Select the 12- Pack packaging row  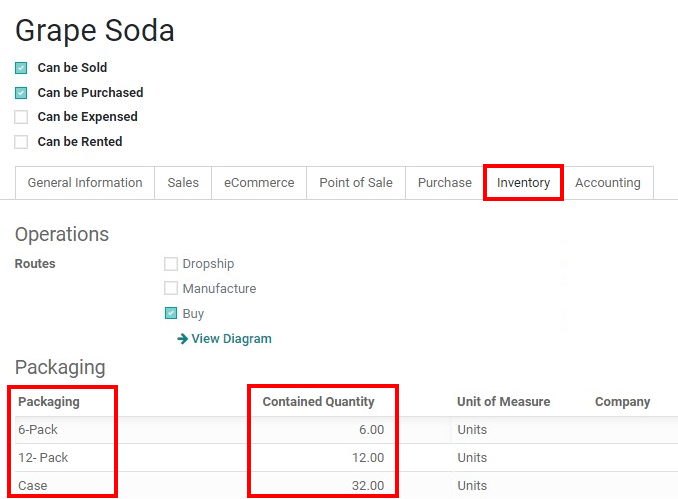coord(43,458)
